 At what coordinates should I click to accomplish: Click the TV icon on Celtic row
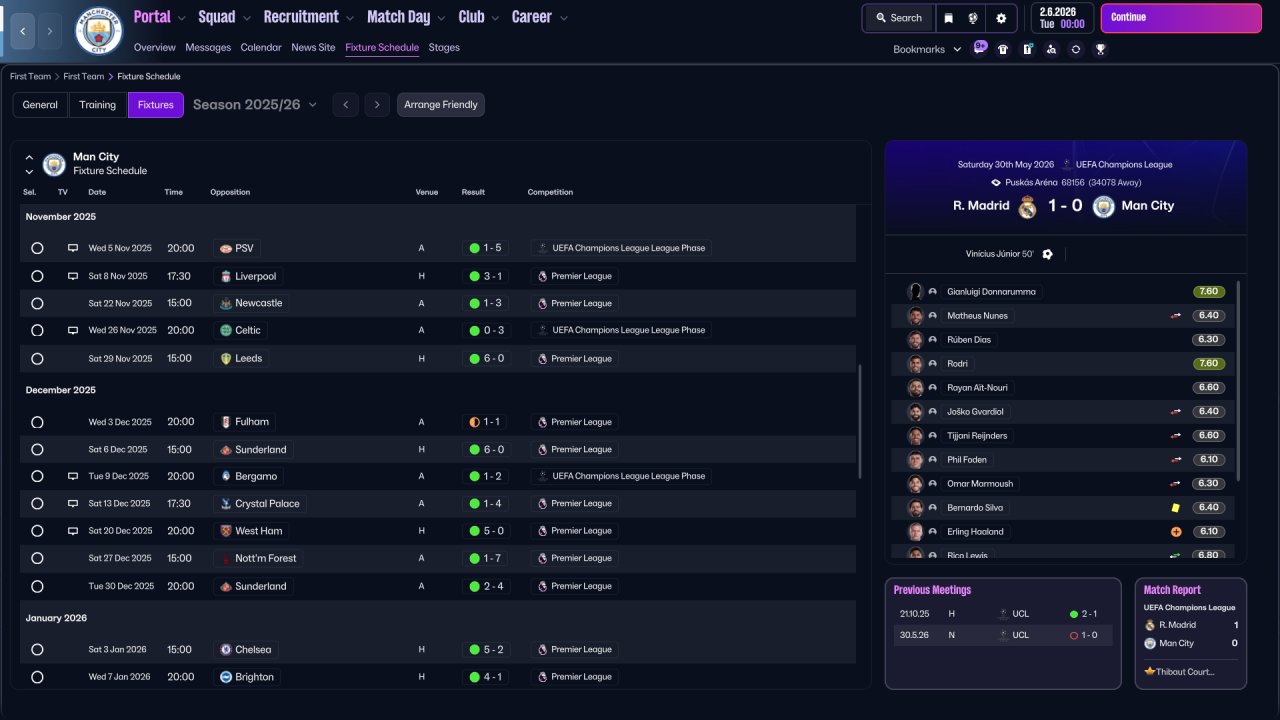[x=72, y=330]
